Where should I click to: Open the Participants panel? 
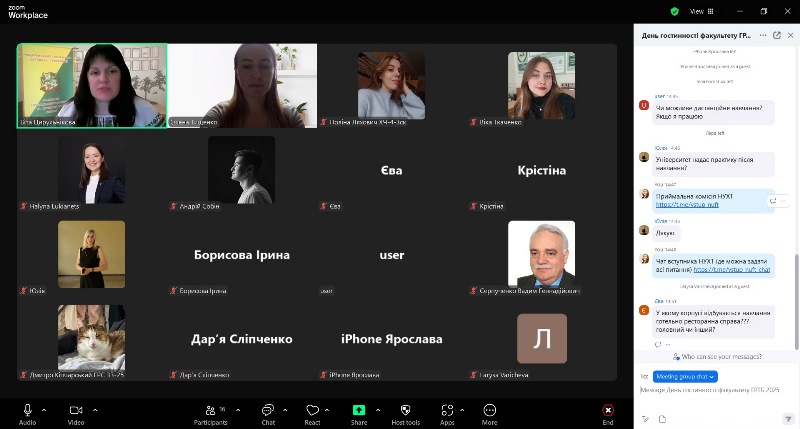210,414
